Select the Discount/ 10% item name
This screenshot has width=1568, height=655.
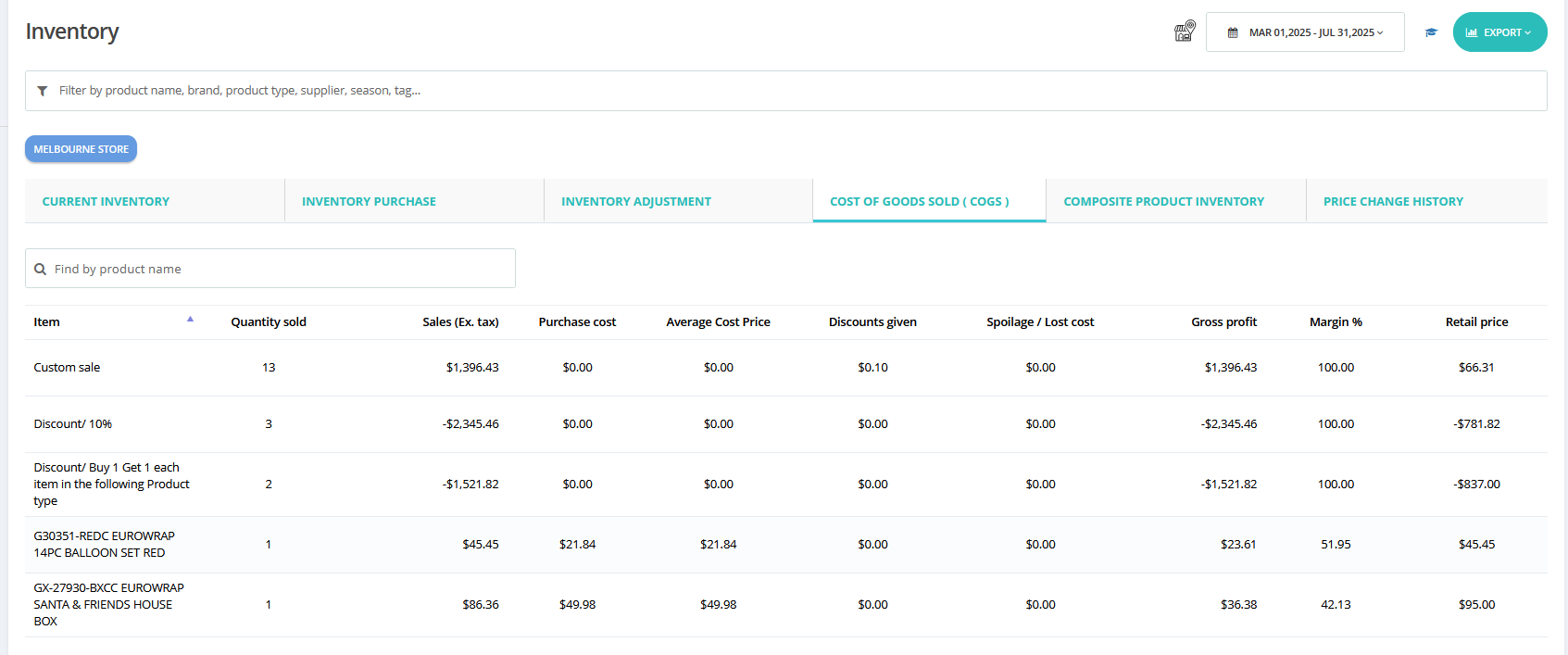pos(72,424)
